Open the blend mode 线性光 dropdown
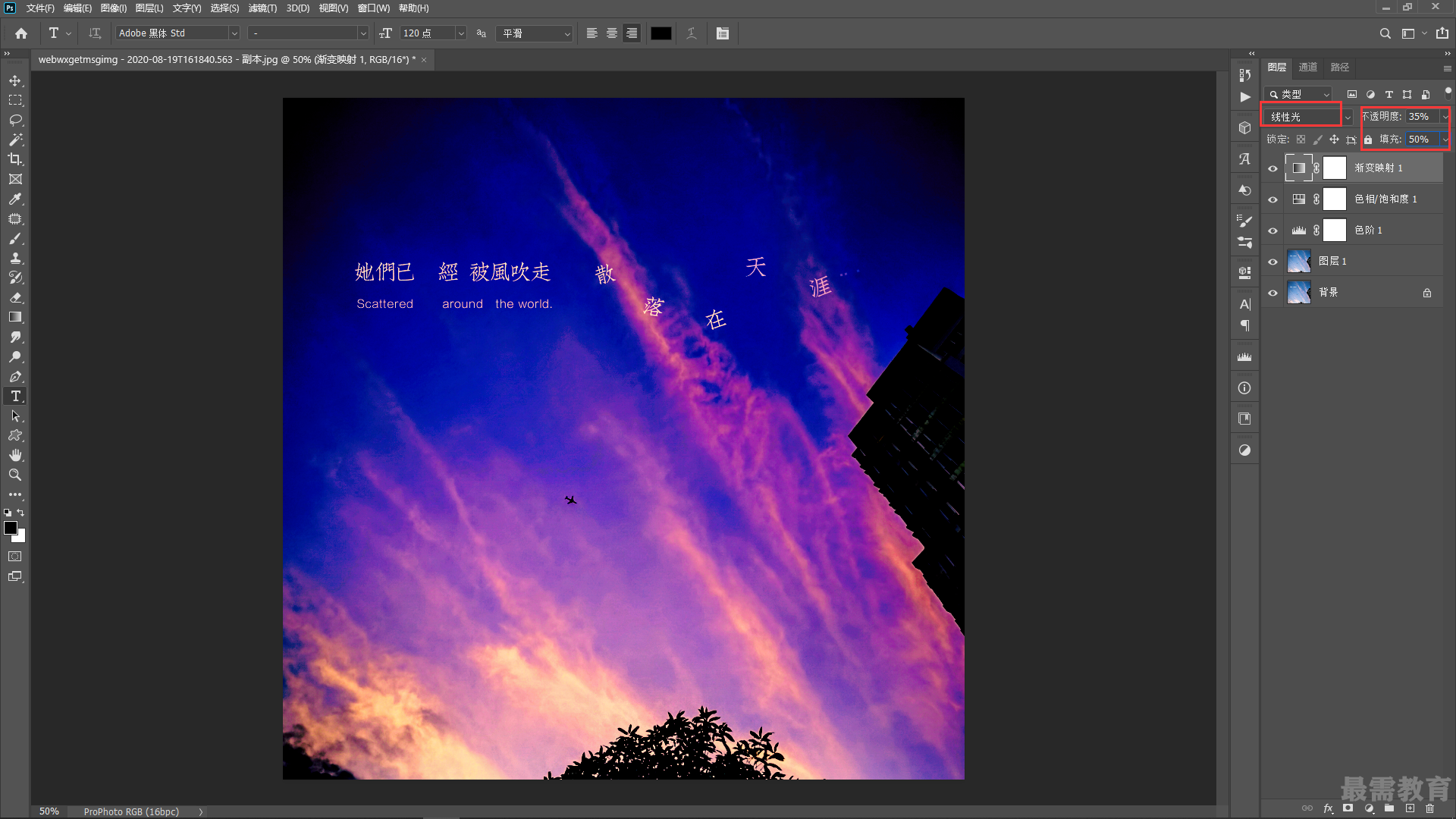 click(1308, 117)
